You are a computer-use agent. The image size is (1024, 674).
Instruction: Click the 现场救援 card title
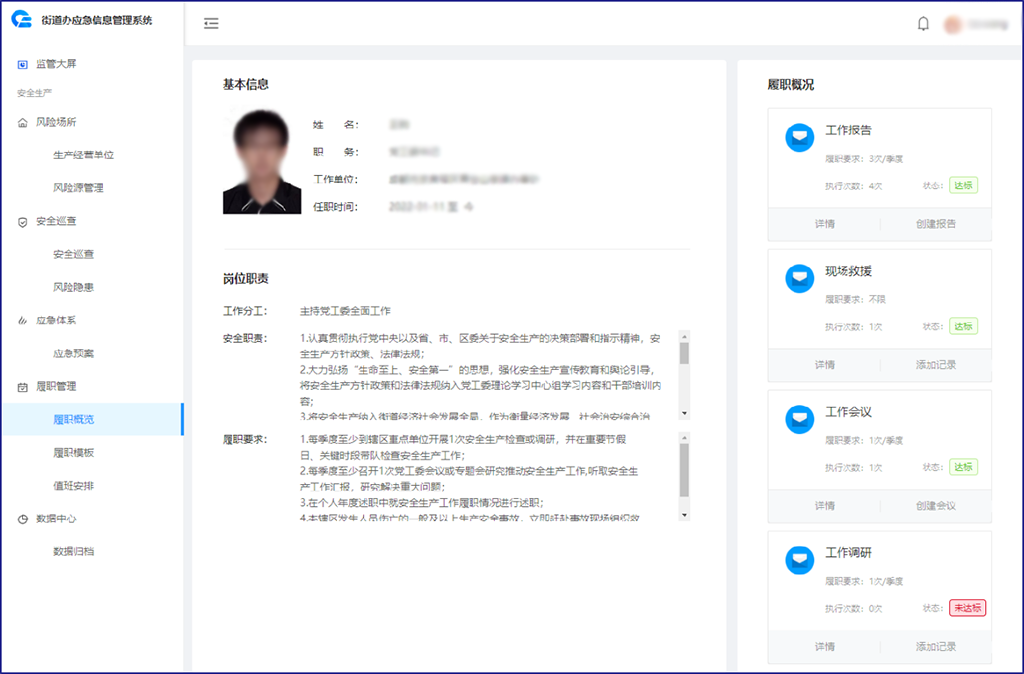tap(848, 272)
